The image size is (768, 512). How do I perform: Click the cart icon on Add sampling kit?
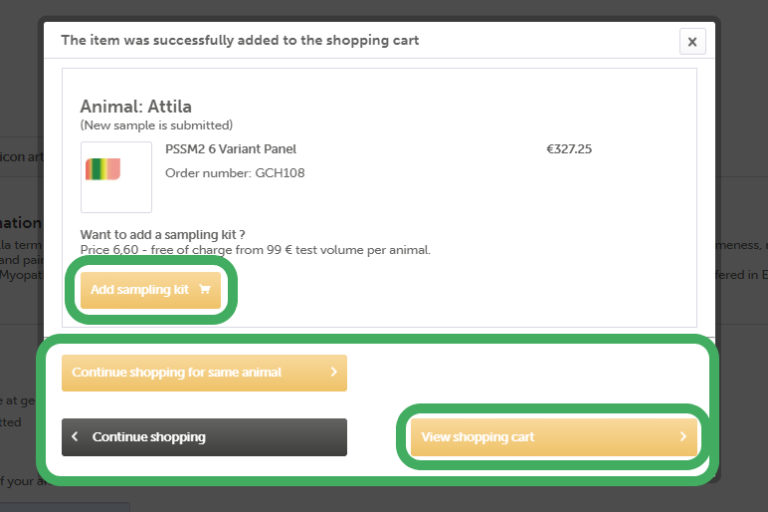205,290
